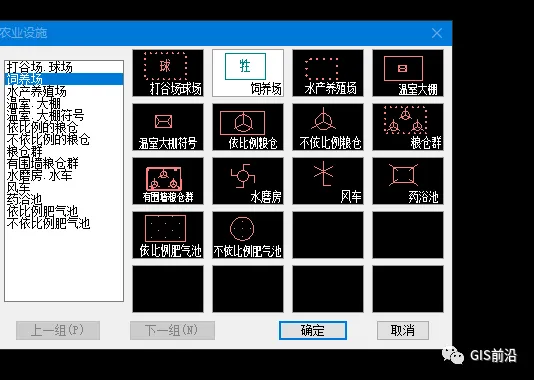Select 粮仓群 list entry
The width and height of the screenshot is (534, 380).
pyautogui.click(x=64, y=151)
